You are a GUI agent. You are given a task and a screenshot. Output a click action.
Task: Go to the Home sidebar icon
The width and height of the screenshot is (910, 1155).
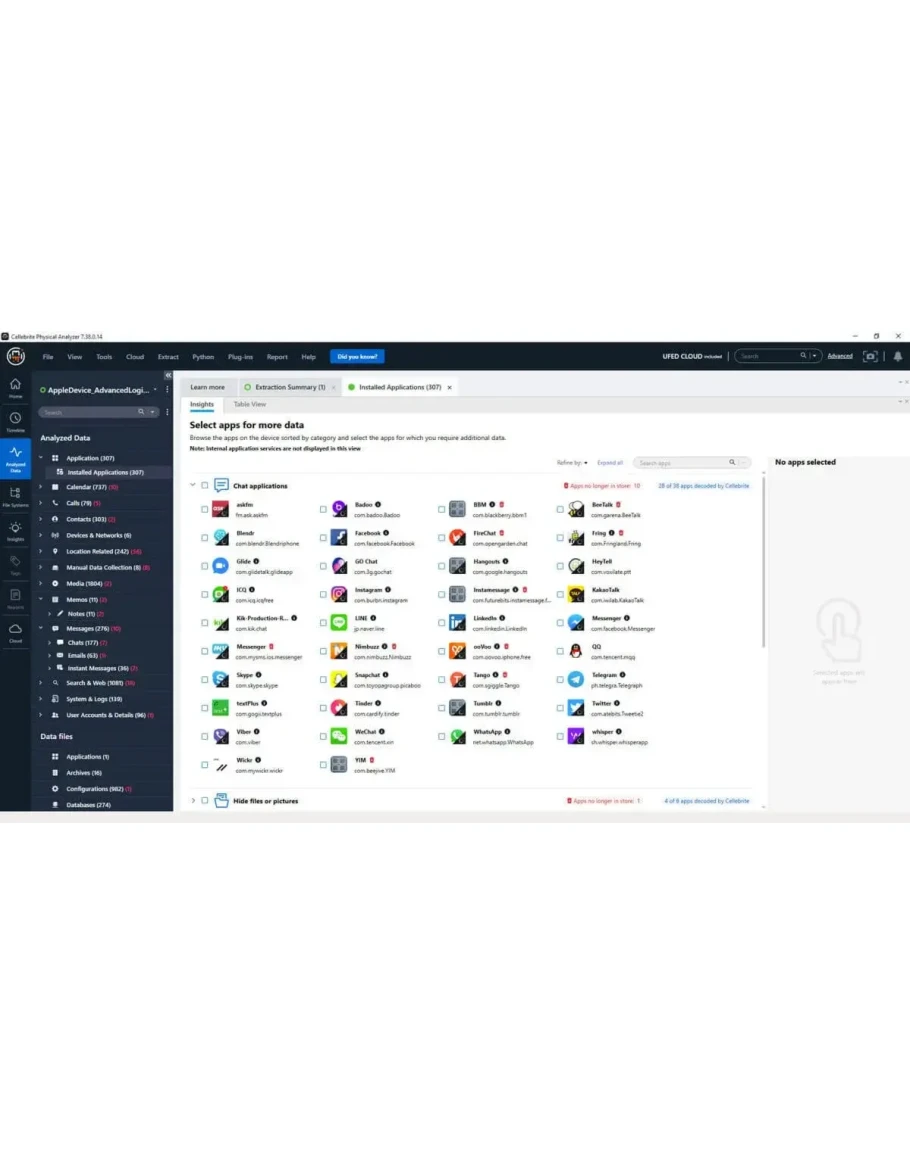pyautogui.click(x=15, y=386)
